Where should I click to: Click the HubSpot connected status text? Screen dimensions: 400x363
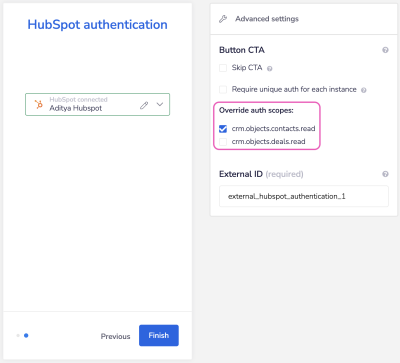(x=78, y=99)
